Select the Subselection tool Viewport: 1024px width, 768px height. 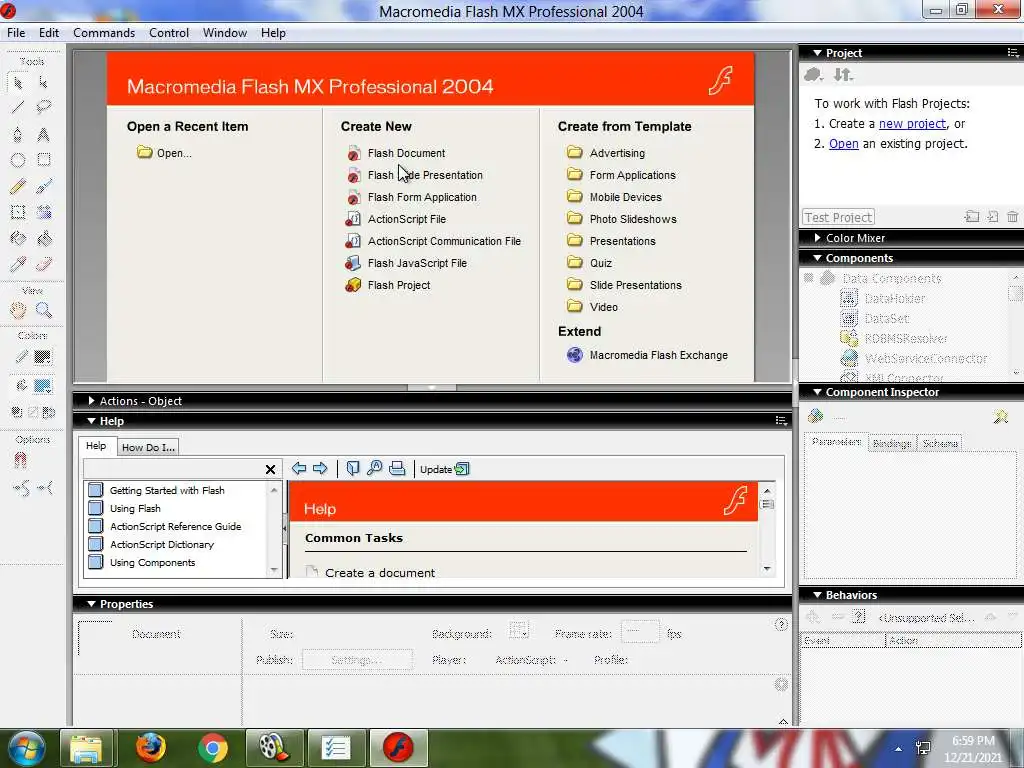point(43,82)
